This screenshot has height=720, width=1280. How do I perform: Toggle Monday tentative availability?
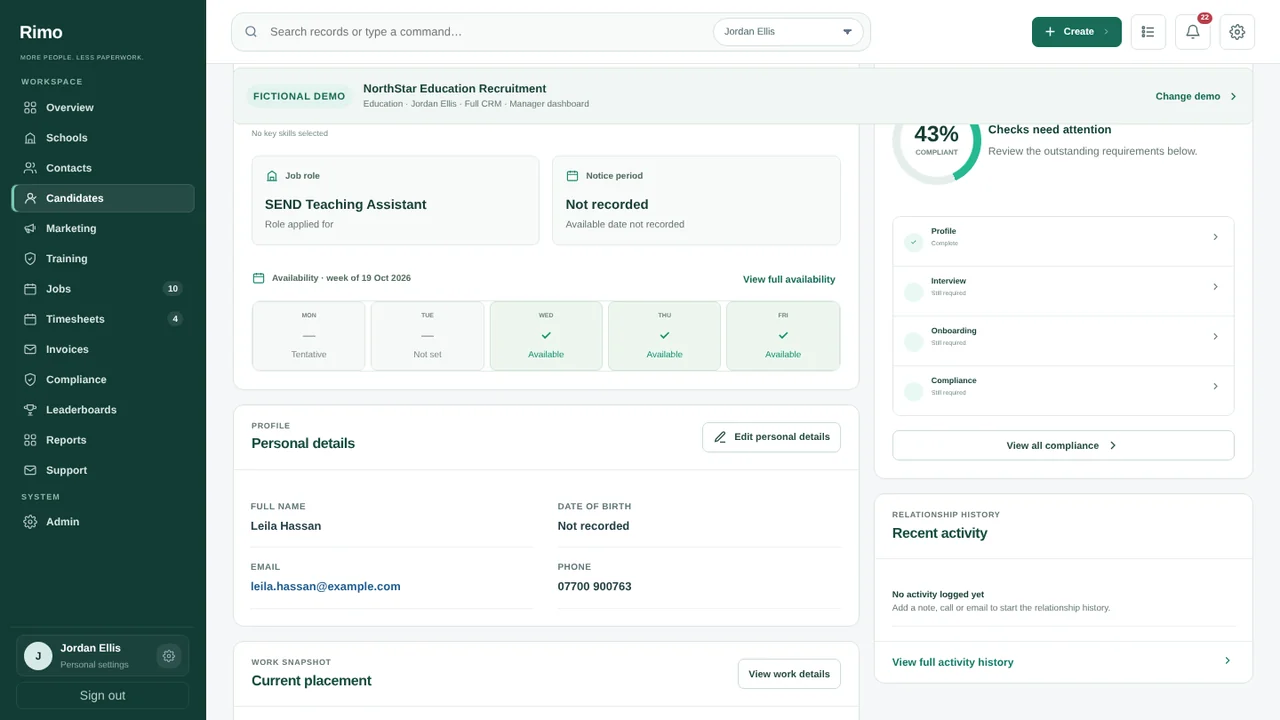coord(309,336)
